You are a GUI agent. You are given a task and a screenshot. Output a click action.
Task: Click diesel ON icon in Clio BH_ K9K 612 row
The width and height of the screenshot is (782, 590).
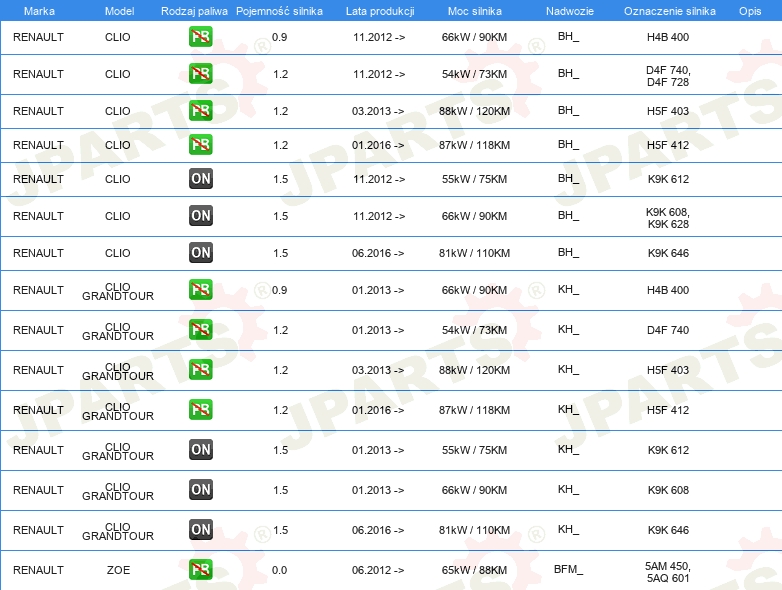(200, 179)
